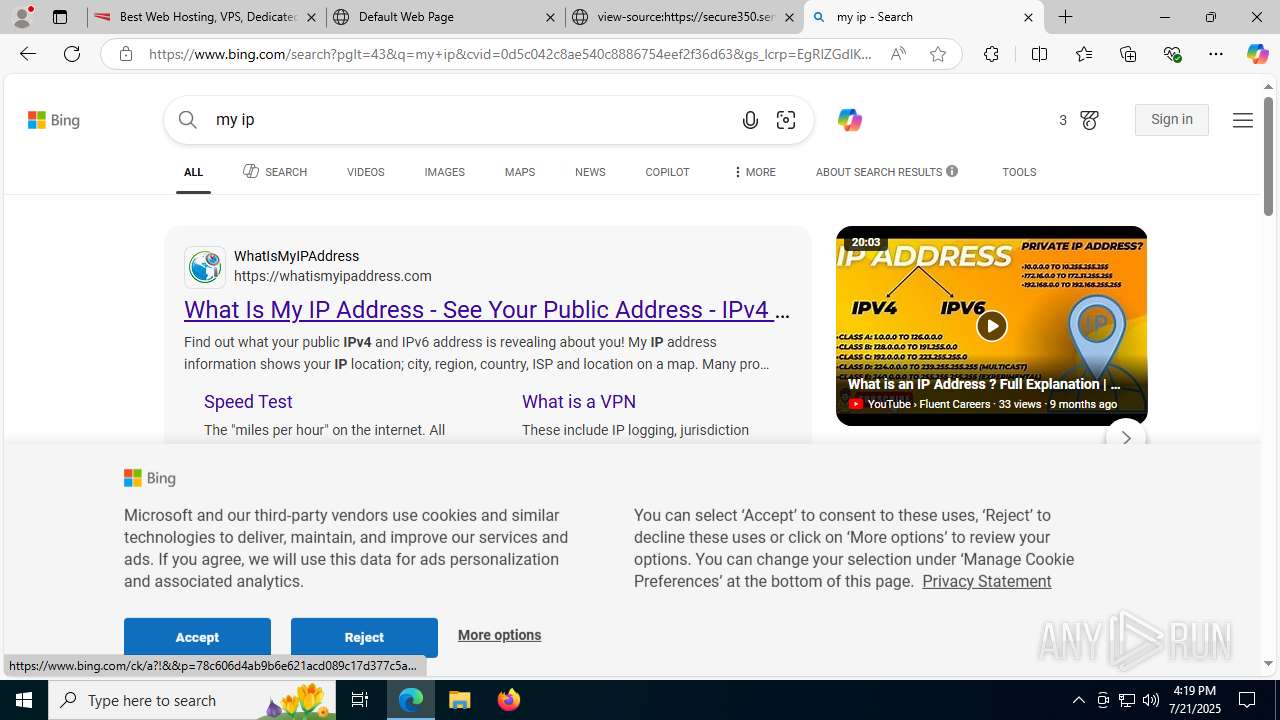The height and width of the screenshot is (720, 1280).
Task: Switch to the IMAGES tab
Action: 444,172
